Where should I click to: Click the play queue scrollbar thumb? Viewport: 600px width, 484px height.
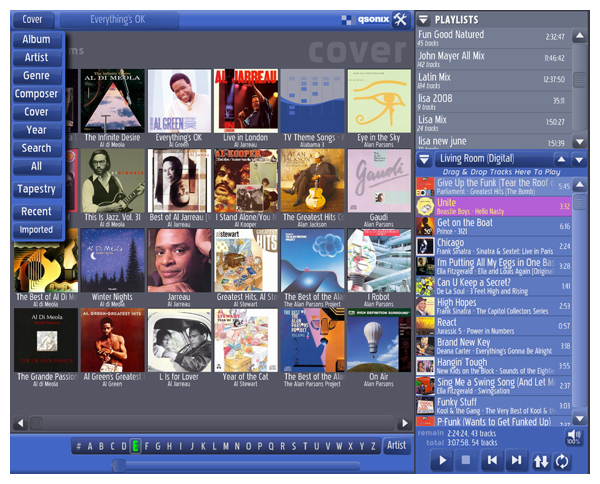coord(579,202)
